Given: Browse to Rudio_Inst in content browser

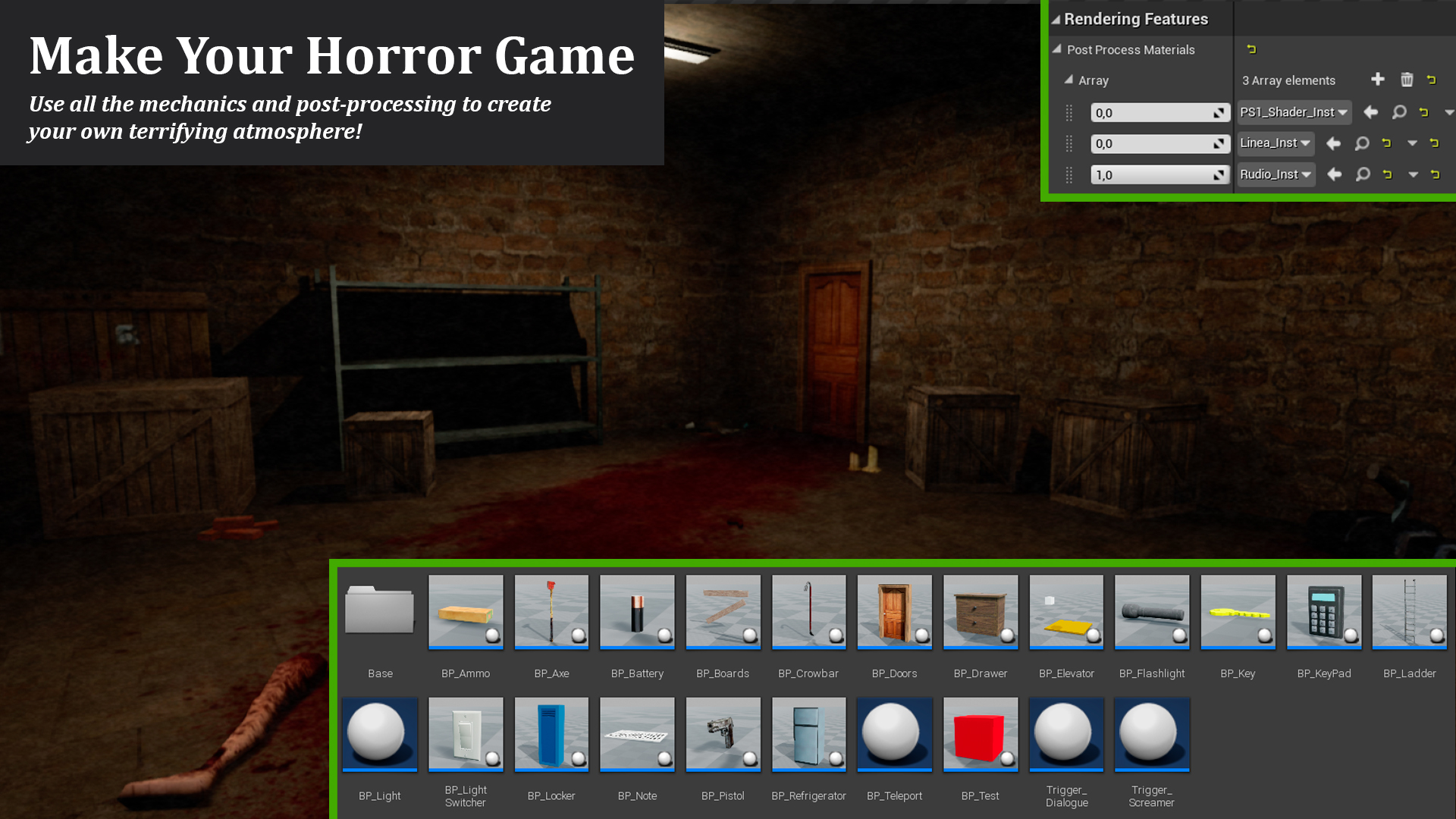Looking at the screenshot, I should pos(1363,174).
